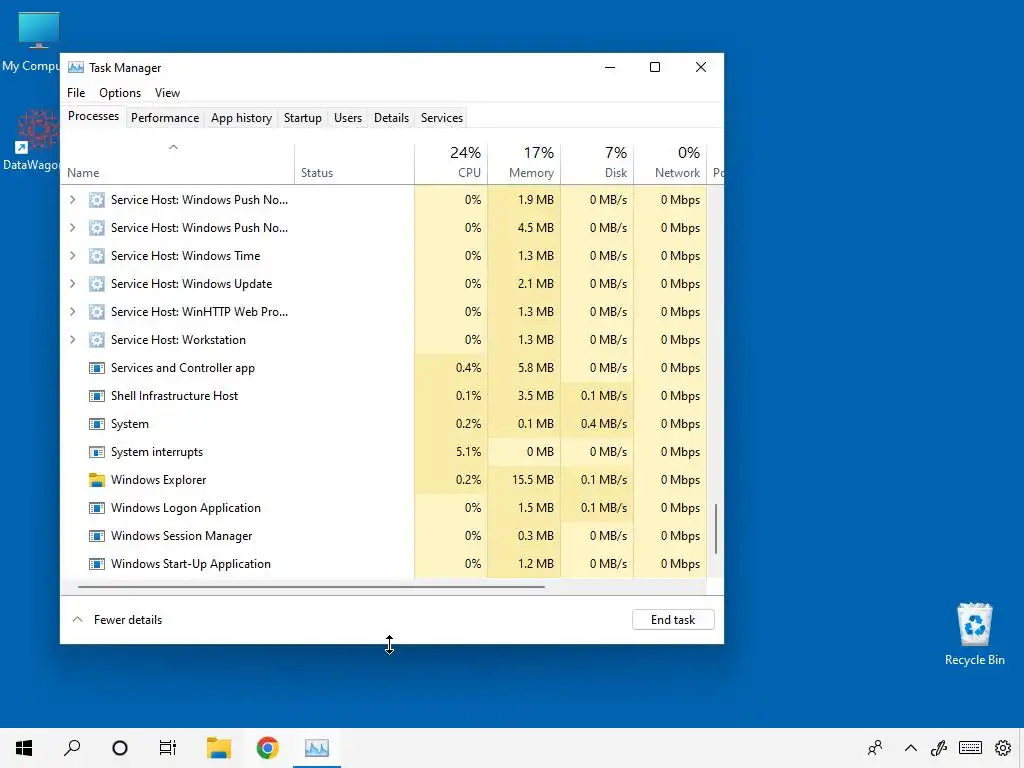Click the gear icon of Service Host: Workstation

[97, 340]
